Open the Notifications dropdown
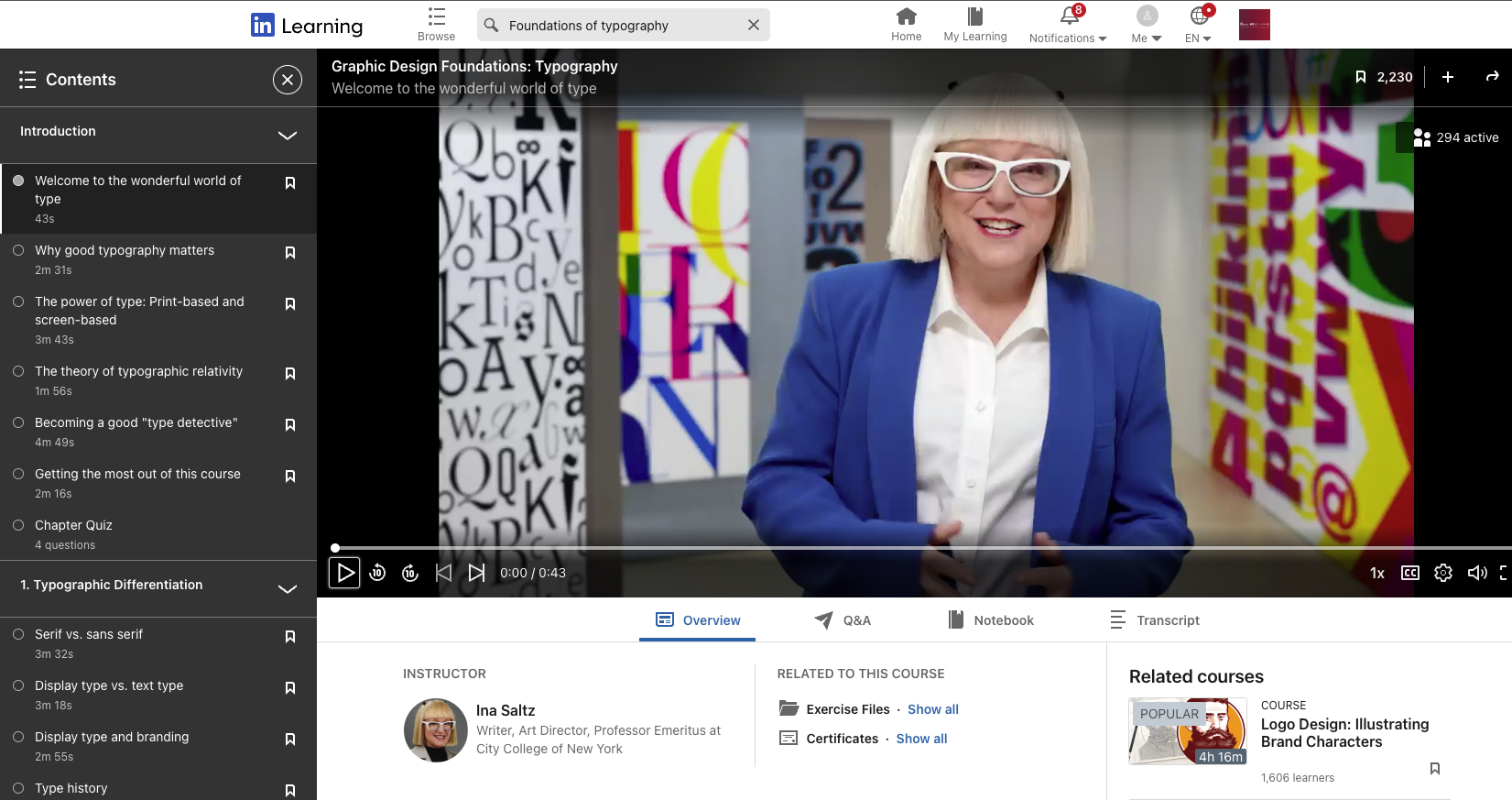The image size is (1512, 800). [1068, 25]
